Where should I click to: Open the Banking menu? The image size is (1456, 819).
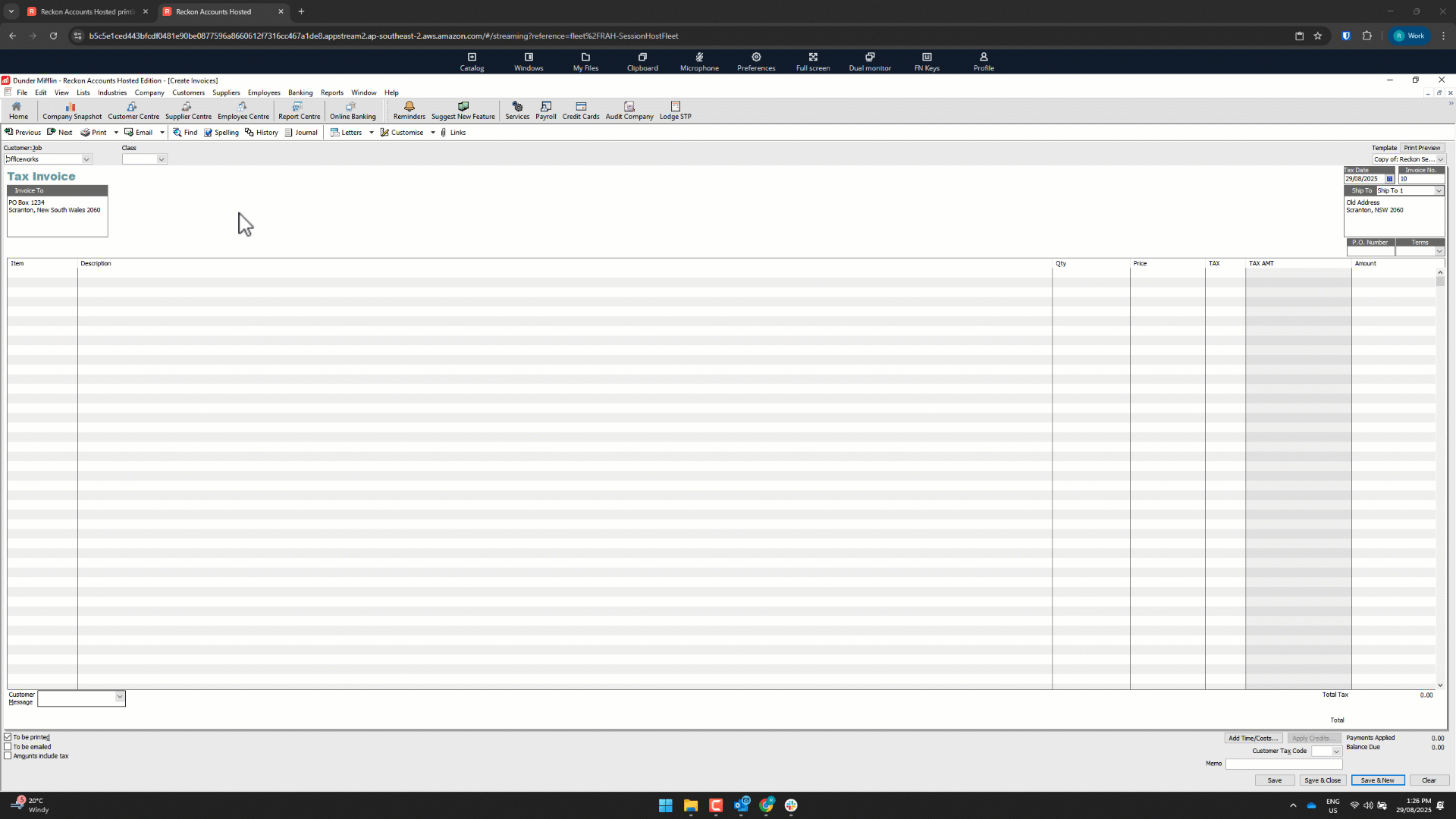(x=300, y=93)
